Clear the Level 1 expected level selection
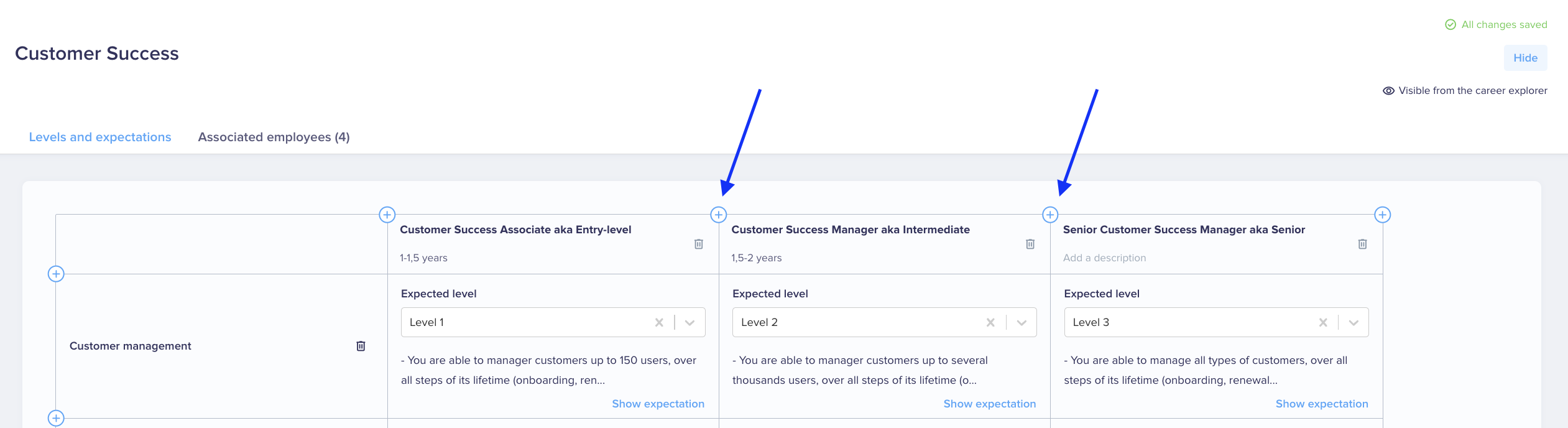1568x428 pixels. [659, 322]
